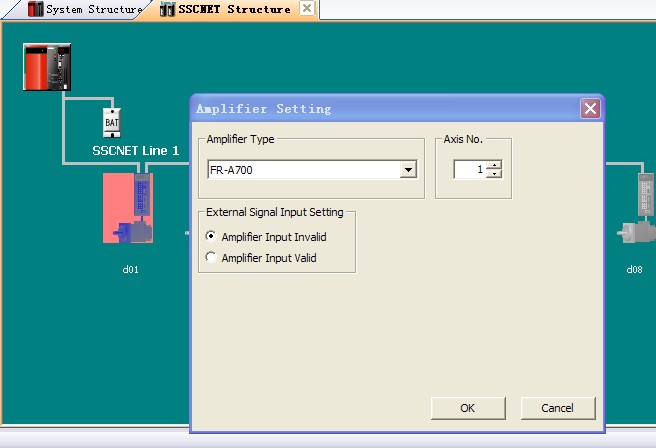This screenshot has width=656, height=448.
Task: Close the SSCNET Structure tab
Action: 306,9
